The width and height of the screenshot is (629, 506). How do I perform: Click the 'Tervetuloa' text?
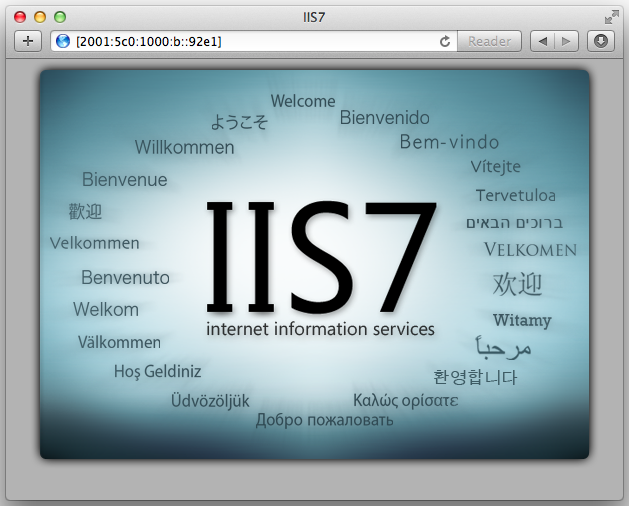pyautogui.click(x=516, y=195)
